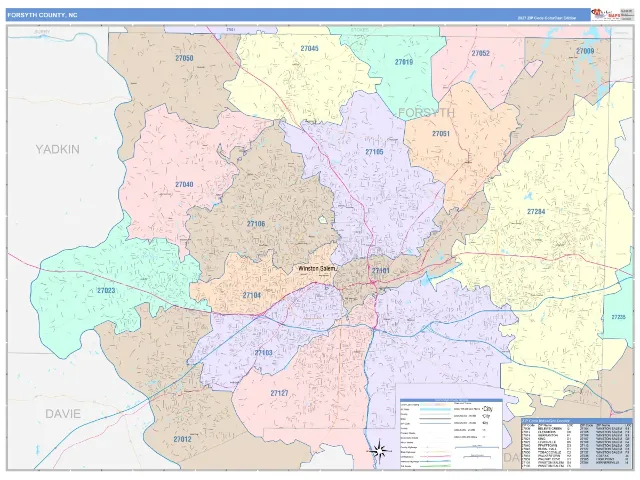Click the compass rose on the map
The height and width of the screenshot is (480, 640).
tap(379, 451)
